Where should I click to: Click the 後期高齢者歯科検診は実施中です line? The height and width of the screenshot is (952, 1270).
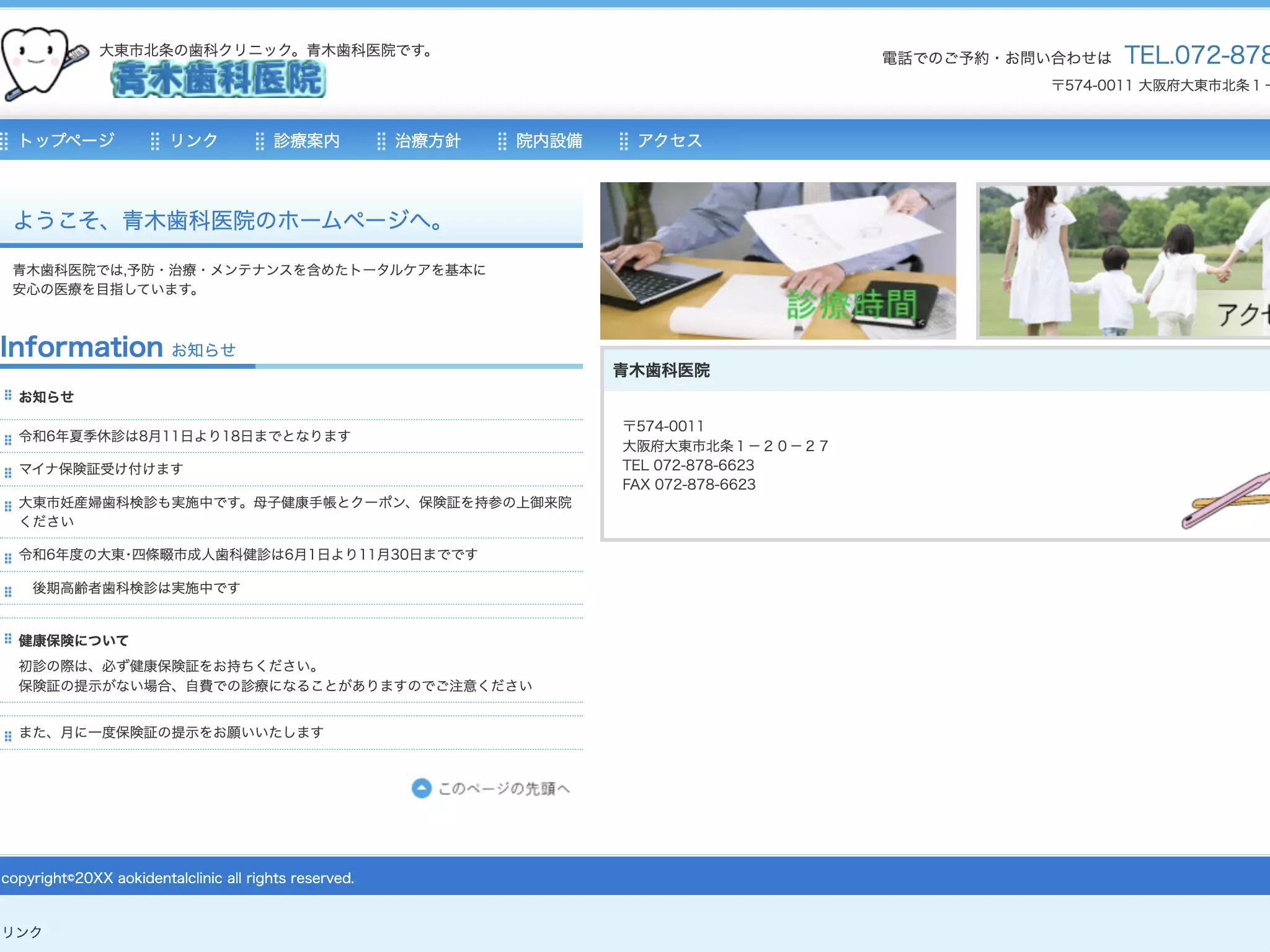[x=136, y=588]
